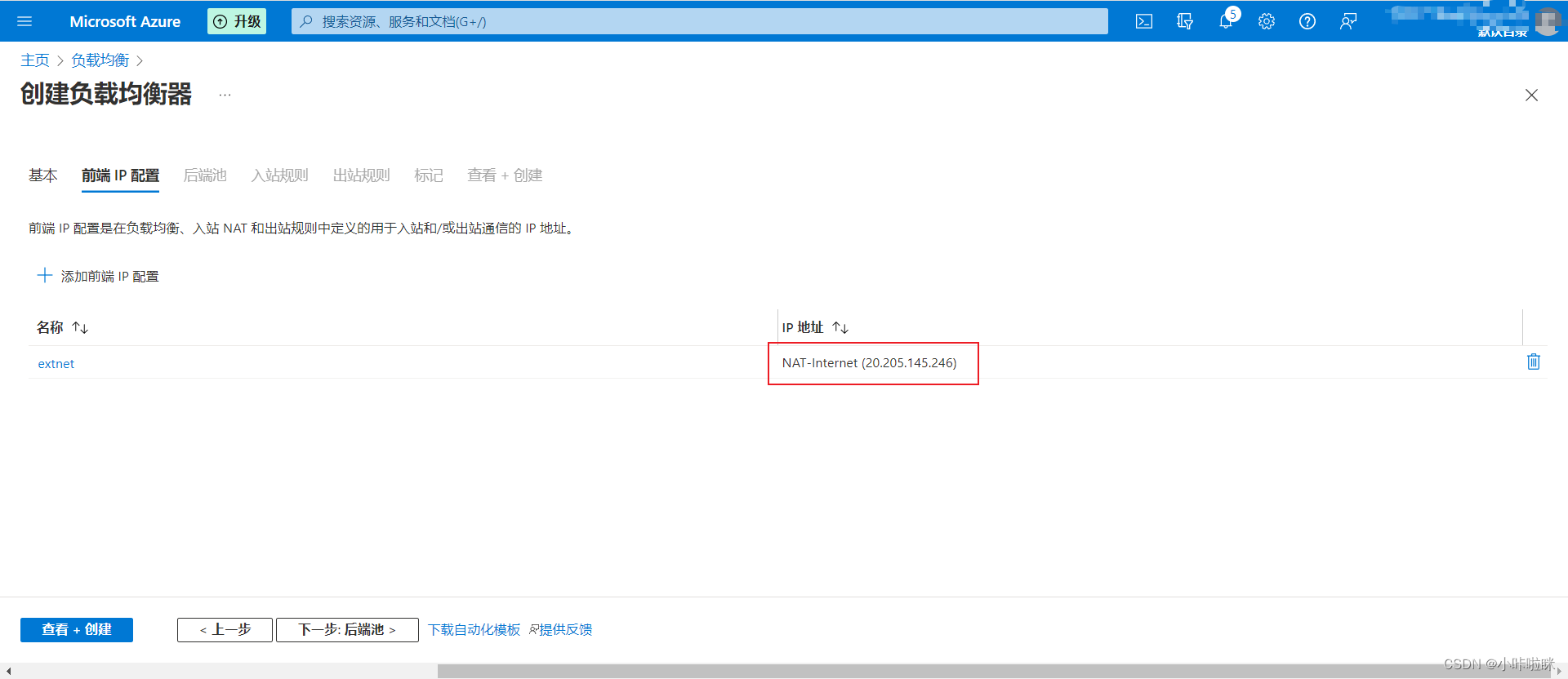This screenshot has height=679, width=1568.
Task: Click the blue 查看 + 创建 button
Action: coord(77,630)
